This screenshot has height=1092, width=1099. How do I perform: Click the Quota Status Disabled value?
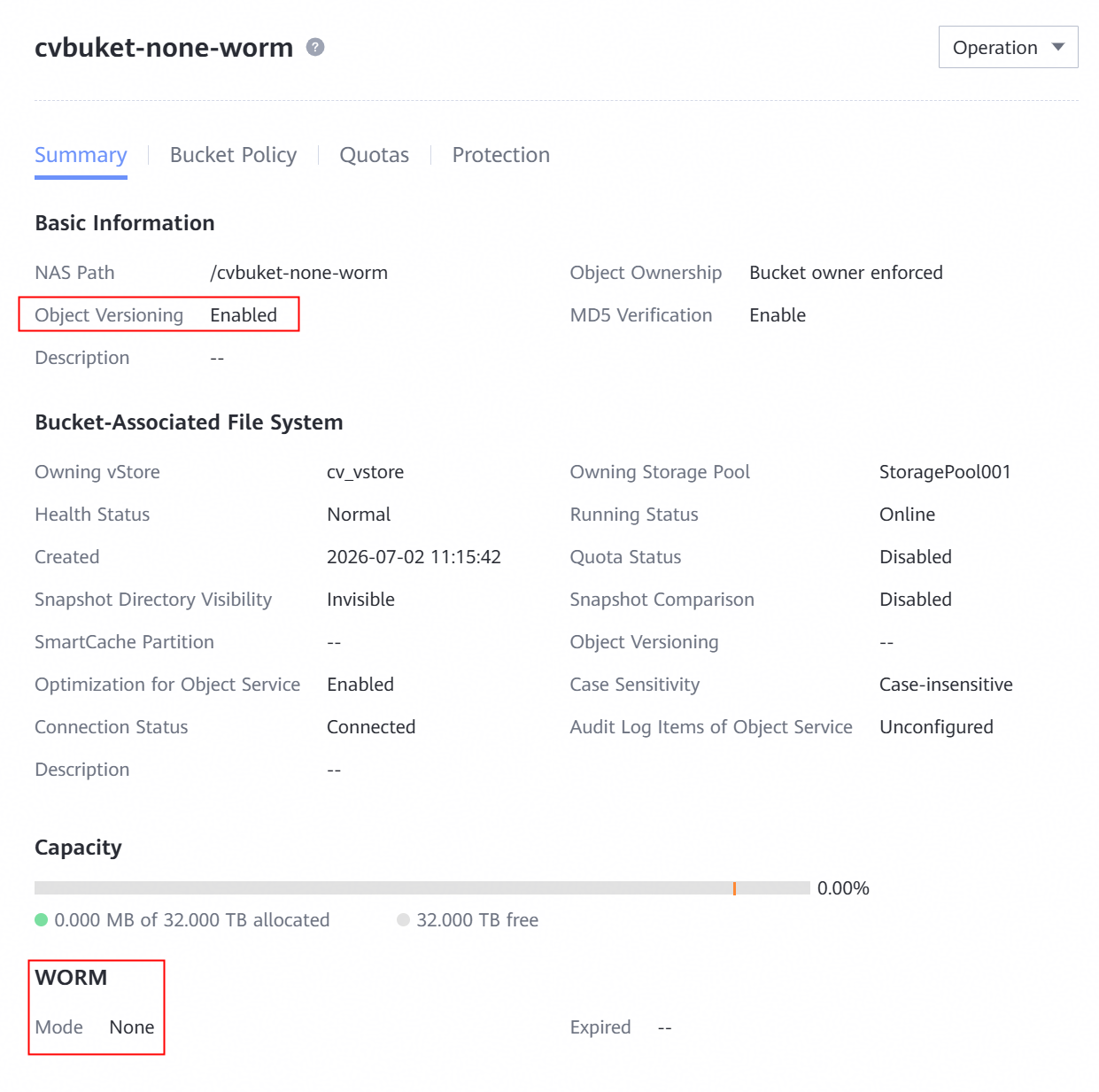[916, 557]
